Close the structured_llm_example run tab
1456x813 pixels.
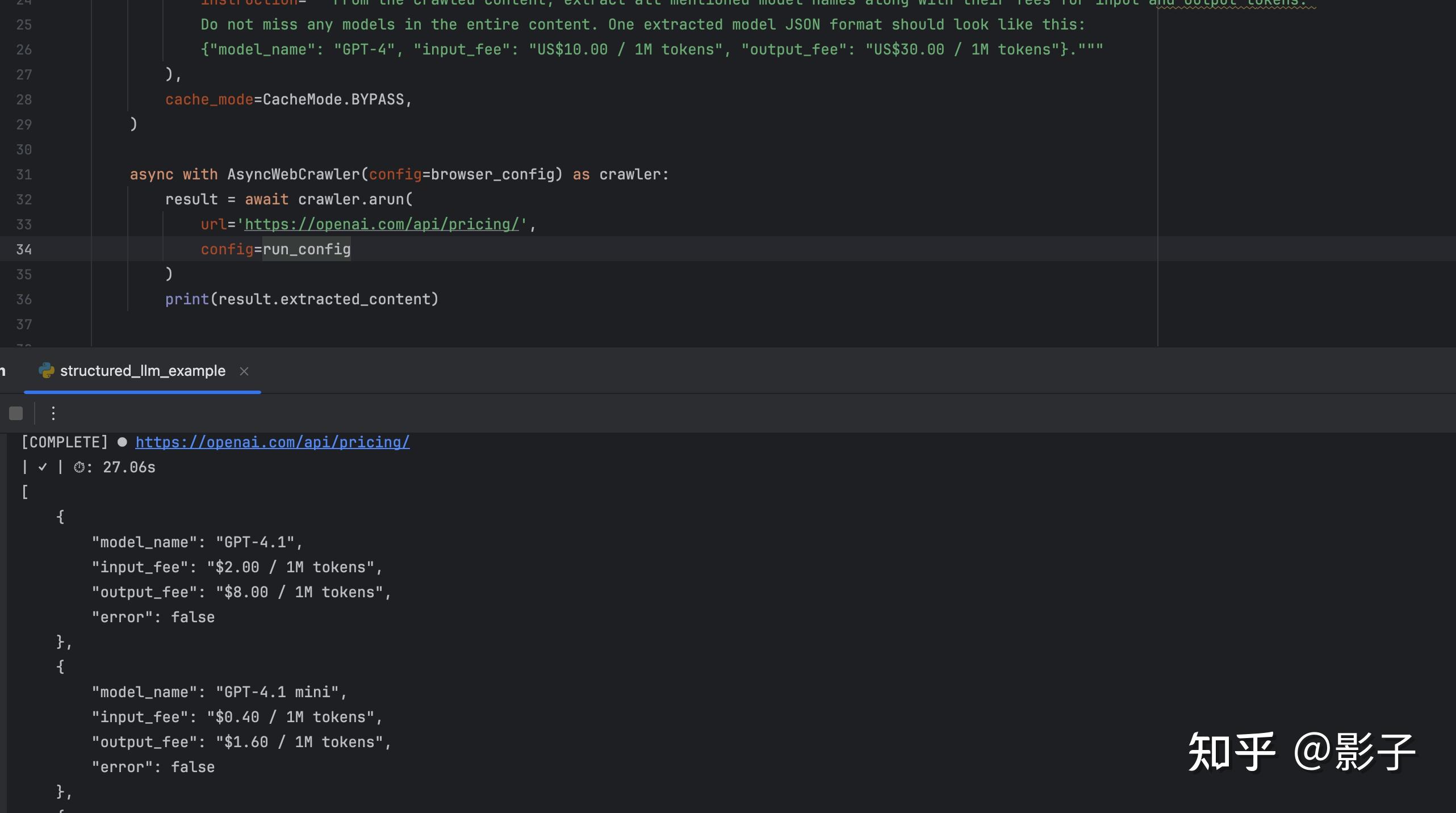coord(244,371)
